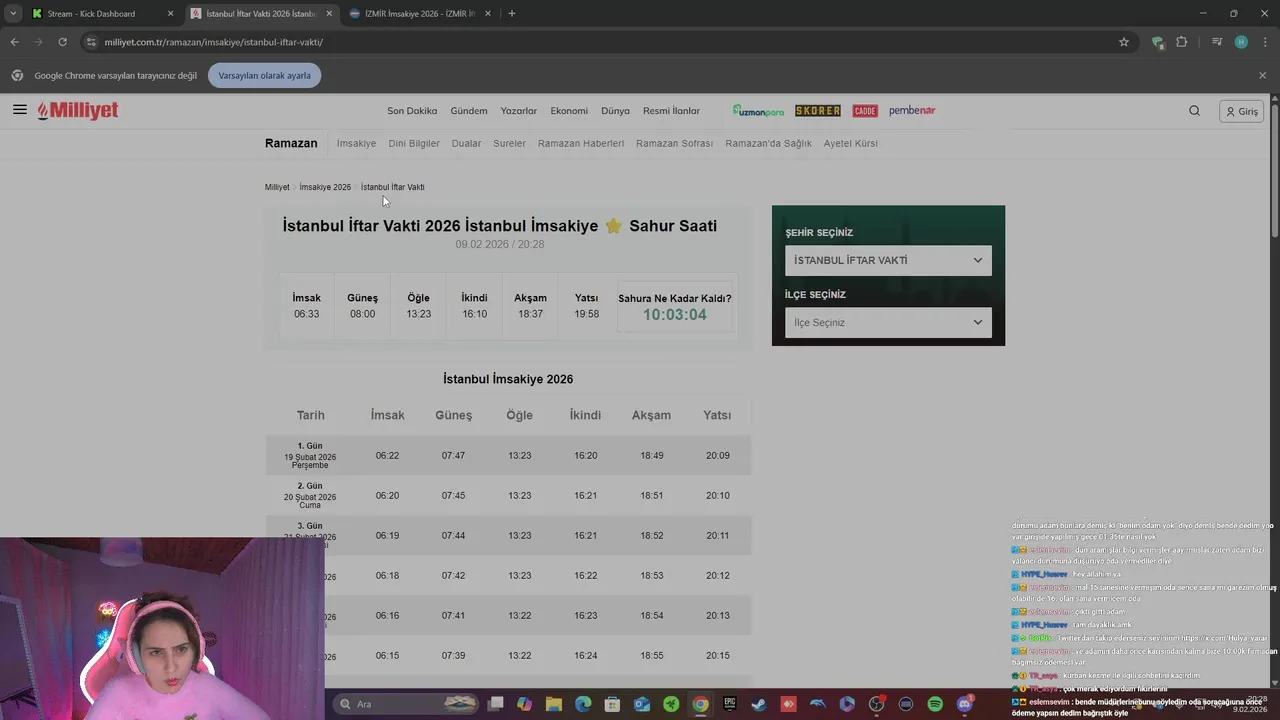Open Ramazan Sofrası link
Viewport: 1280px width, 720px height.
674,143
